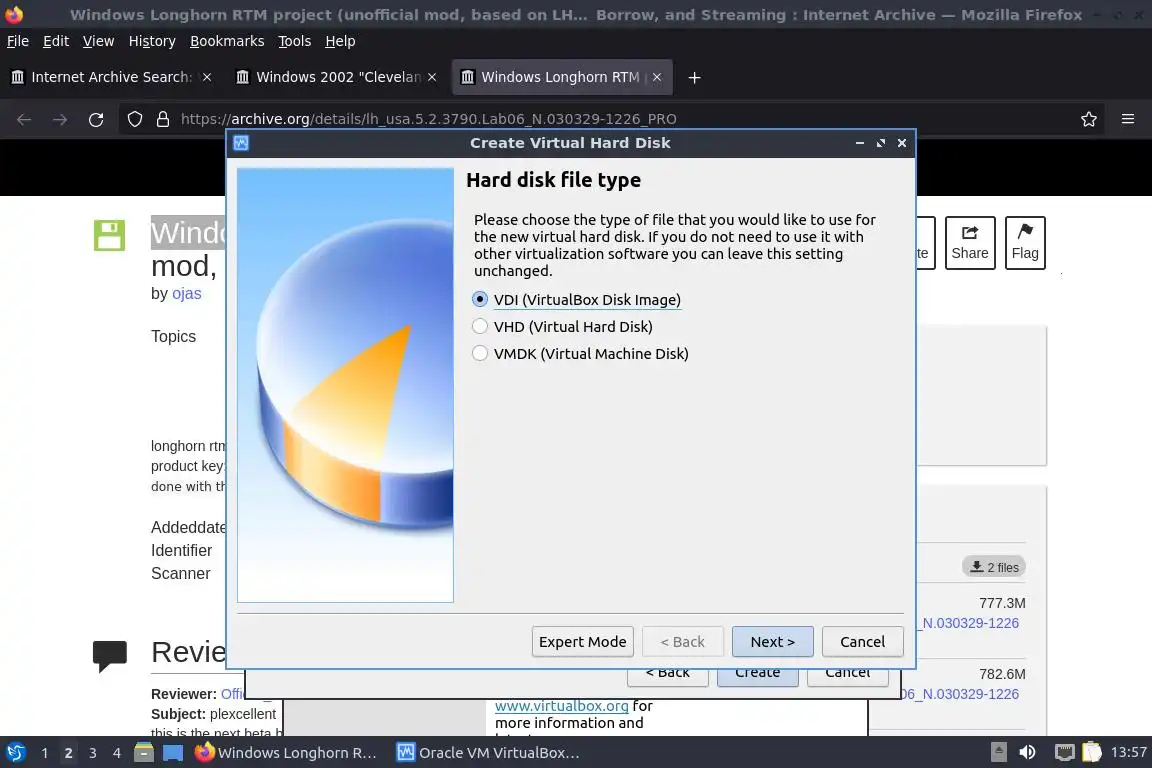Screen dimensions: 1152x768
Task: Open a new Firefox tab
Action: [x=694, y=77]
